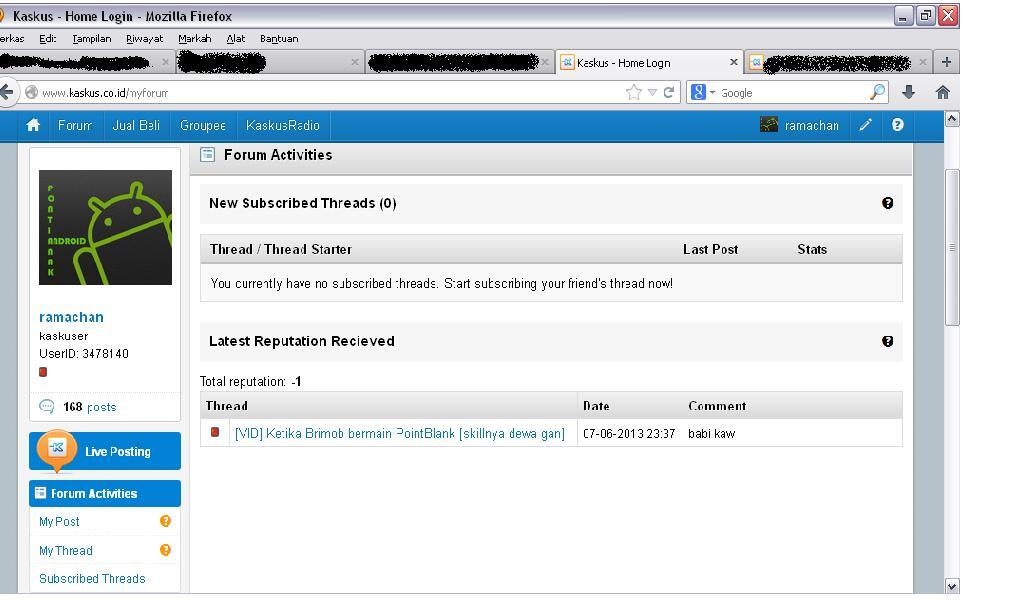Click the vertical scrollbar thumb
Image resolution: width=1024 pixels, height=600 pixels.
pos(952,247)
